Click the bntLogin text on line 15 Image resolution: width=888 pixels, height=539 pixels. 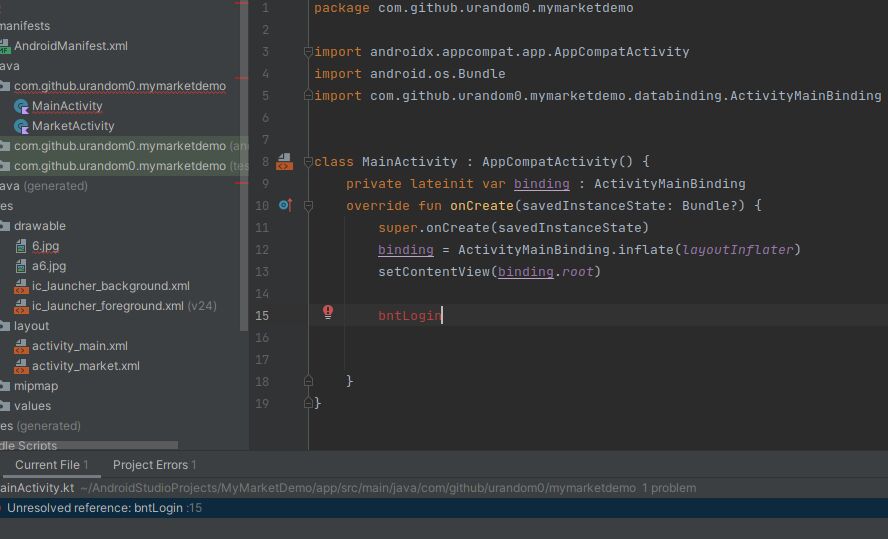coord(409,316)
